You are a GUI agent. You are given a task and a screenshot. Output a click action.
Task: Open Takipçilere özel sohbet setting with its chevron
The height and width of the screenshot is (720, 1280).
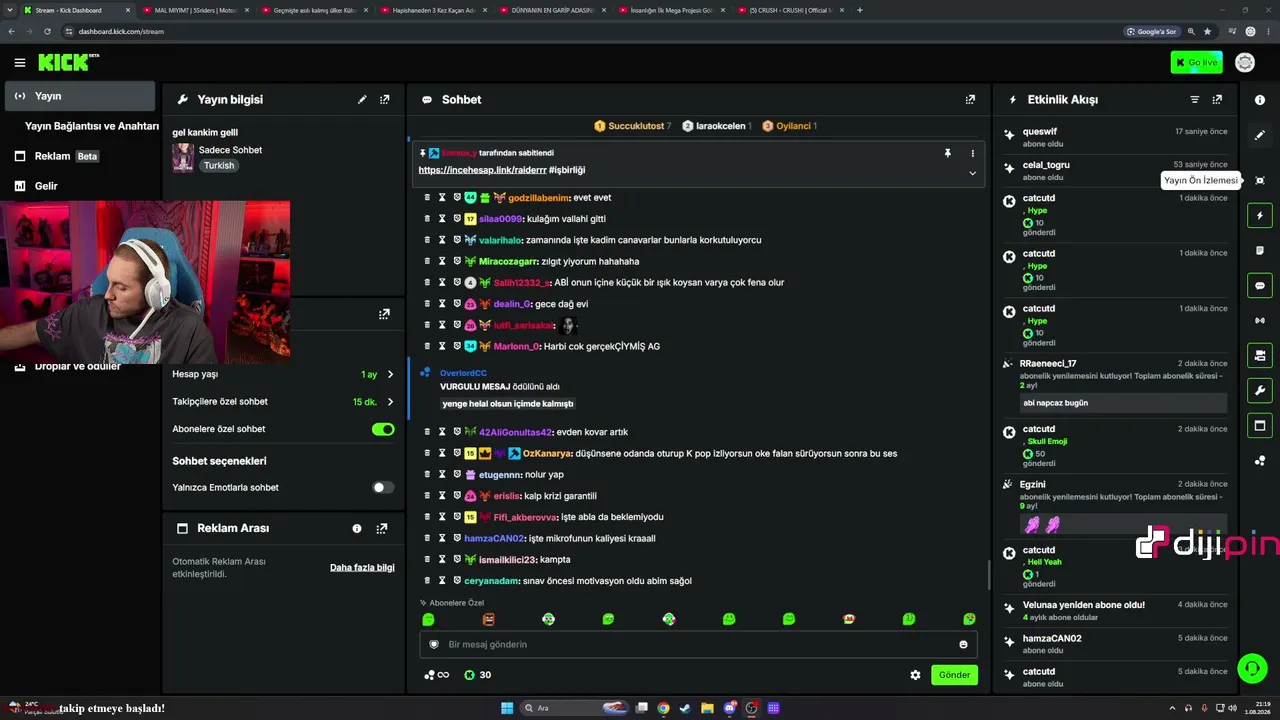(x=390, y=402)
